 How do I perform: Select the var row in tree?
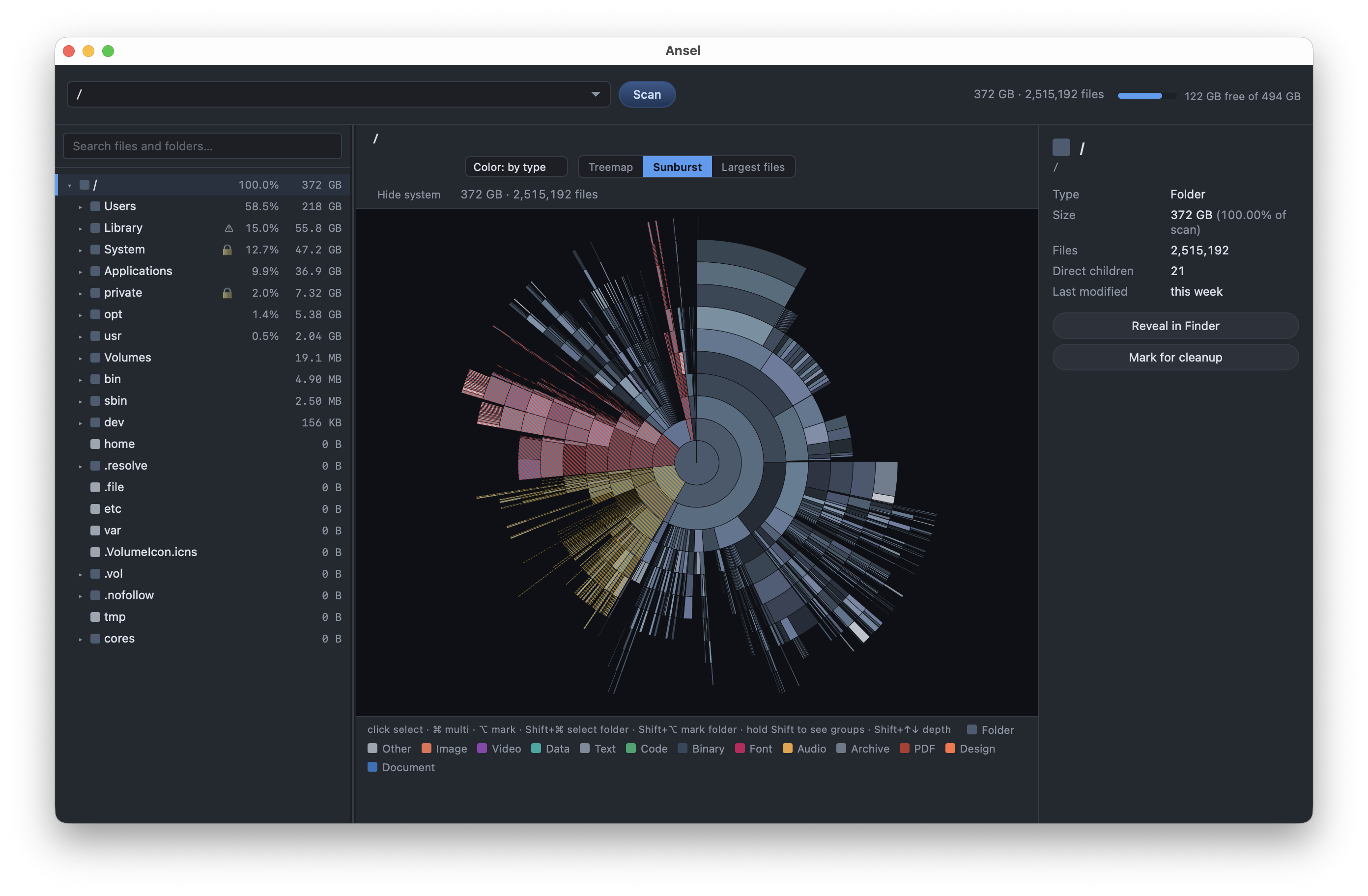[203, 531]
